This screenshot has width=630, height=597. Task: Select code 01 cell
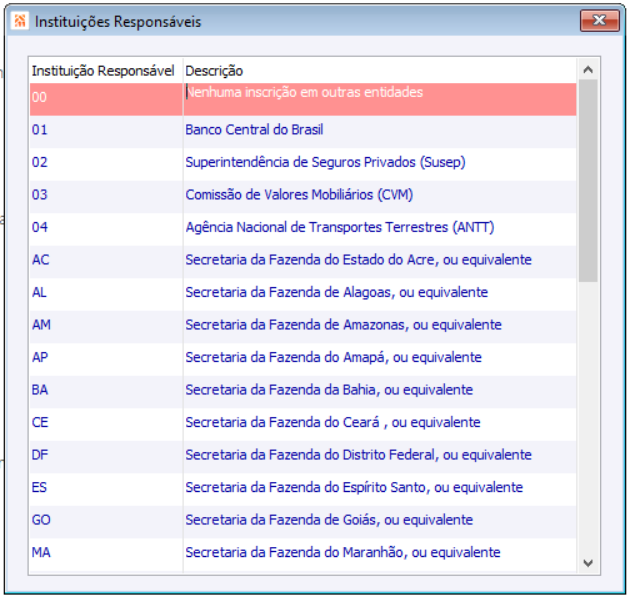point(106,130)
